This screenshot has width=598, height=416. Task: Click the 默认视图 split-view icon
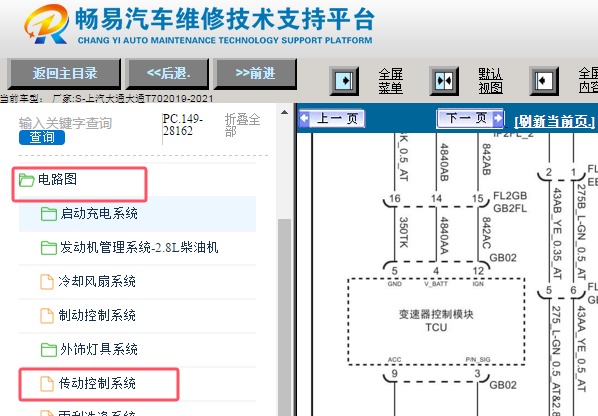(444, 81)
